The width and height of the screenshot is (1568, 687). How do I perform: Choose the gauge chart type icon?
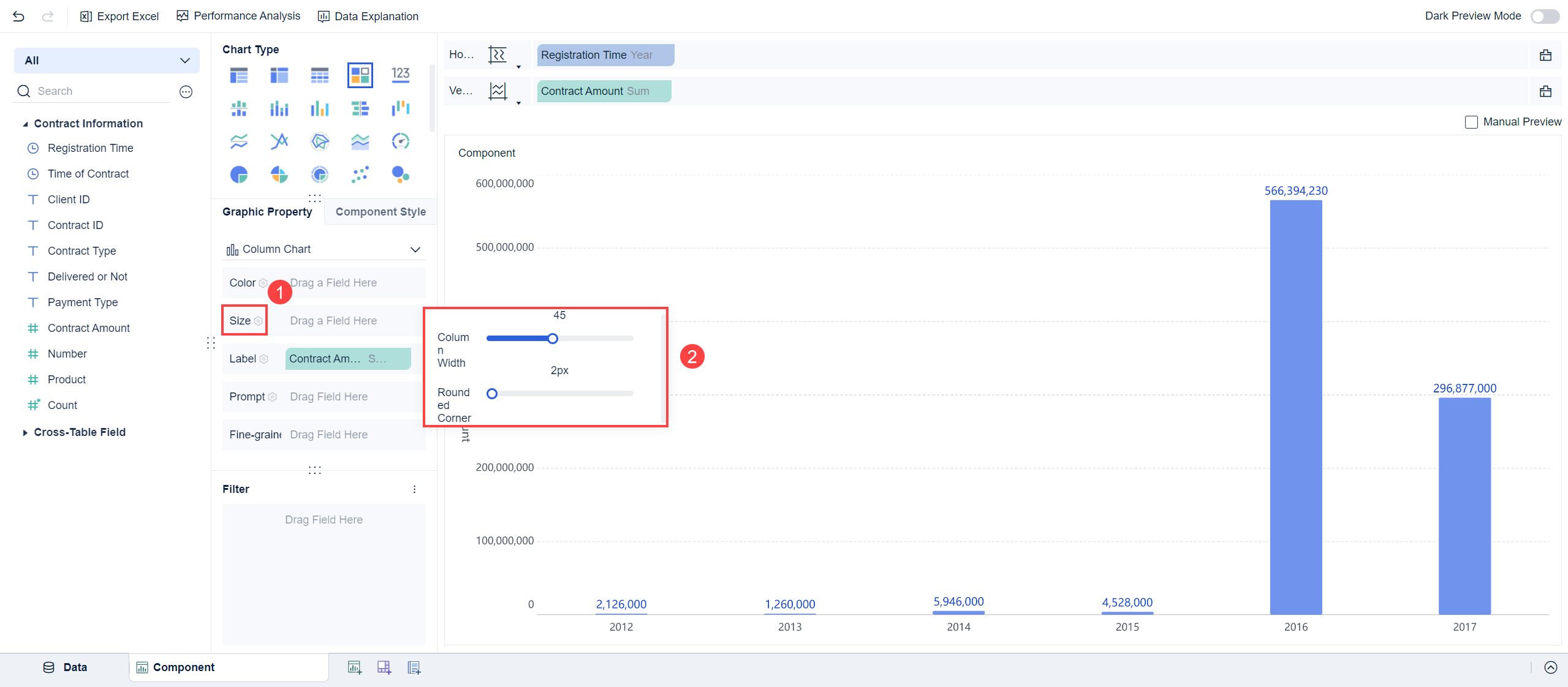[400, 141]
